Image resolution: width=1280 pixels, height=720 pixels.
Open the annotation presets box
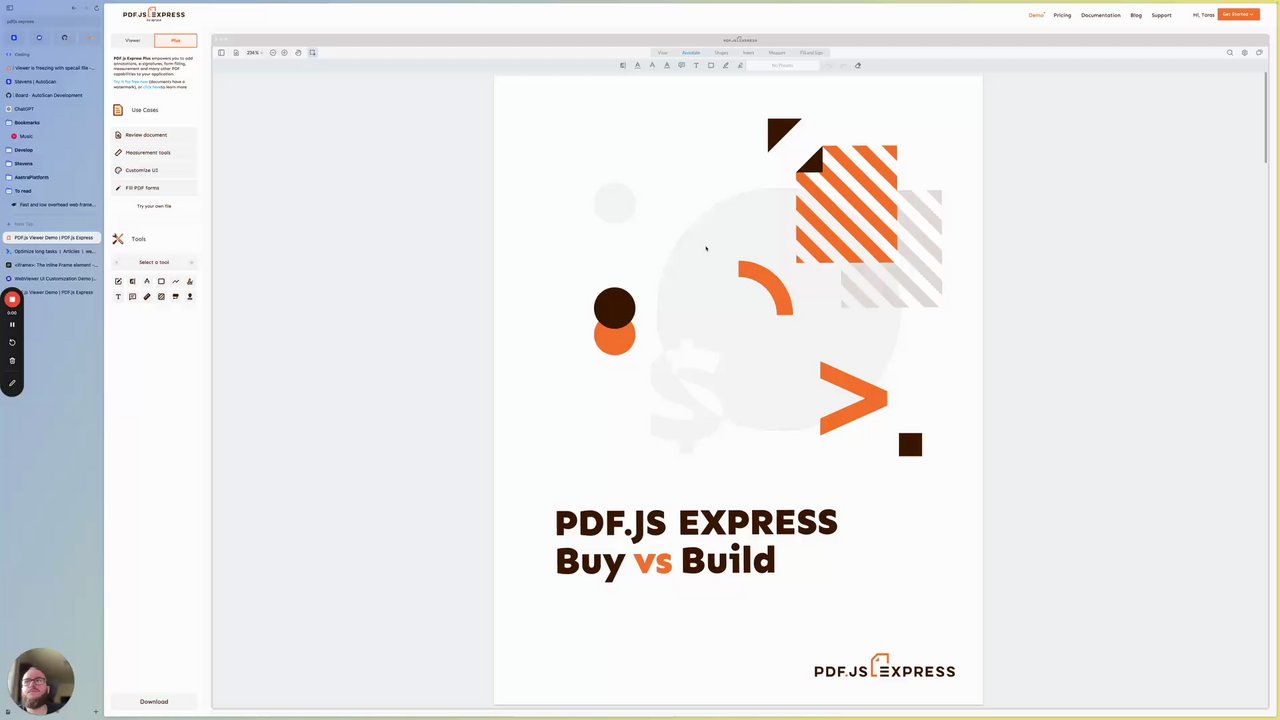click(782, 66)
